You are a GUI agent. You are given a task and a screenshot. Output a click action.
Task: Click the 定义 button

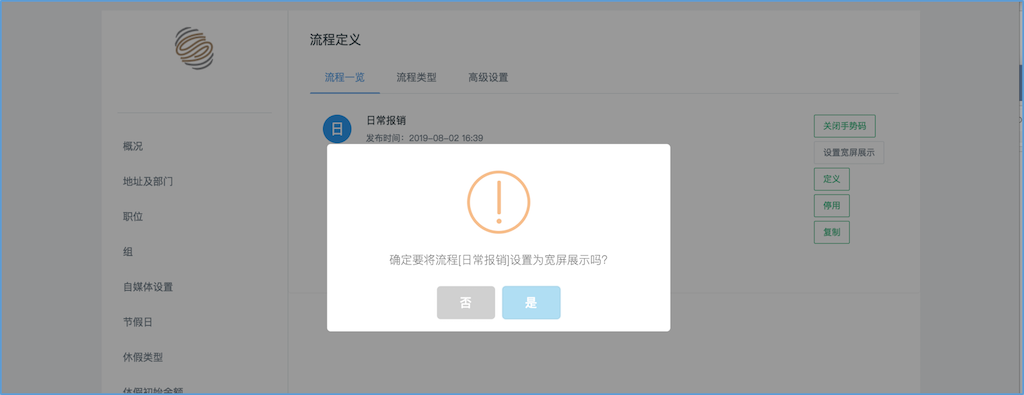pyautogui.click(x=831, y=179)
